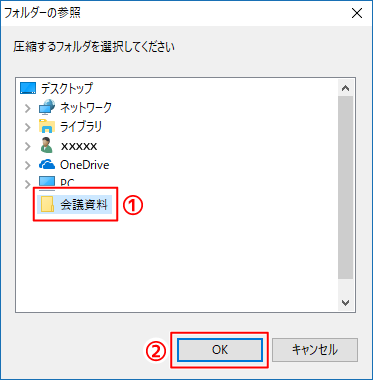Click the キャンセル button
This screenshot has height=380, width=373.
coord(315,350)
